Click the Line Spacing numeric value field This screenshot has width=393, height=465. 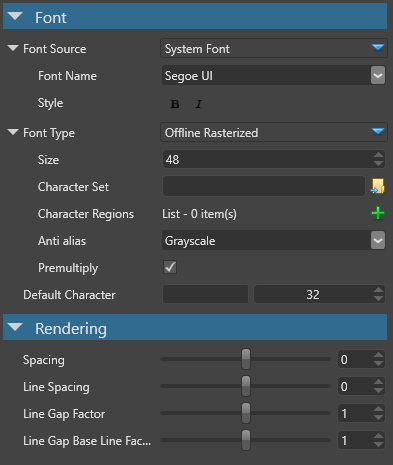click(355, 386)
